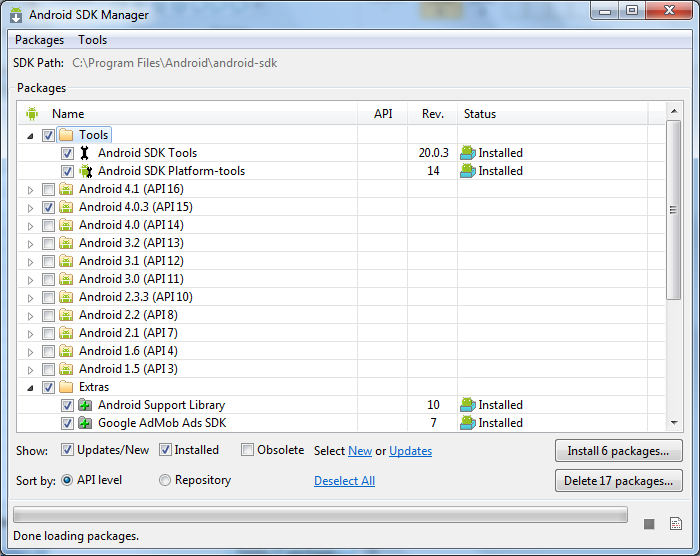This screenshot has width=700, height=556.
Task: Click Android 2.1 (API 7) package icon
Action: (x=66, y=333)
